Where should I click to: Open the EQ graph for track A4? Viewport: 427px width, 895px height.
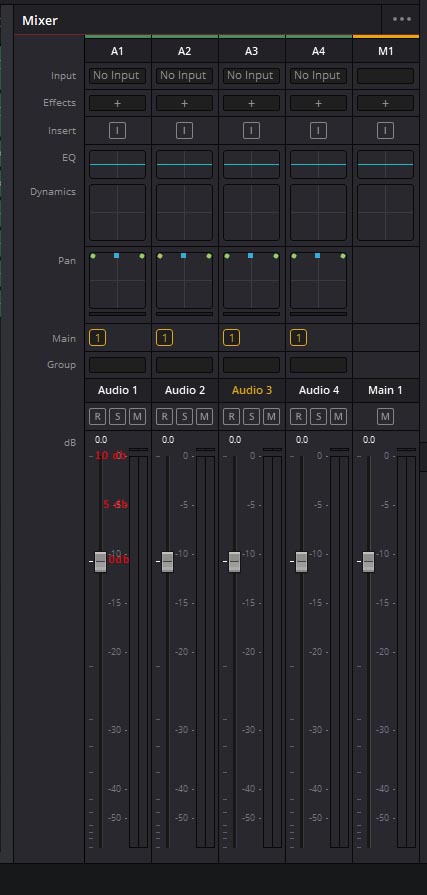coord(318,164)
